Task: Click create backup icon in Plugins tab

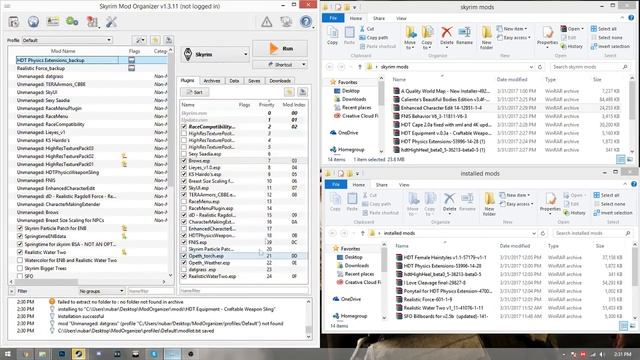Action: click(302, 92)
